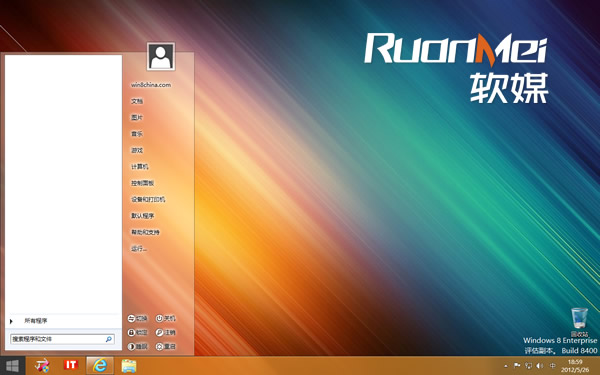Screen dimensions: 600x375
Task: Open 默认程序 in the start menu
Action: pos(142,216)
